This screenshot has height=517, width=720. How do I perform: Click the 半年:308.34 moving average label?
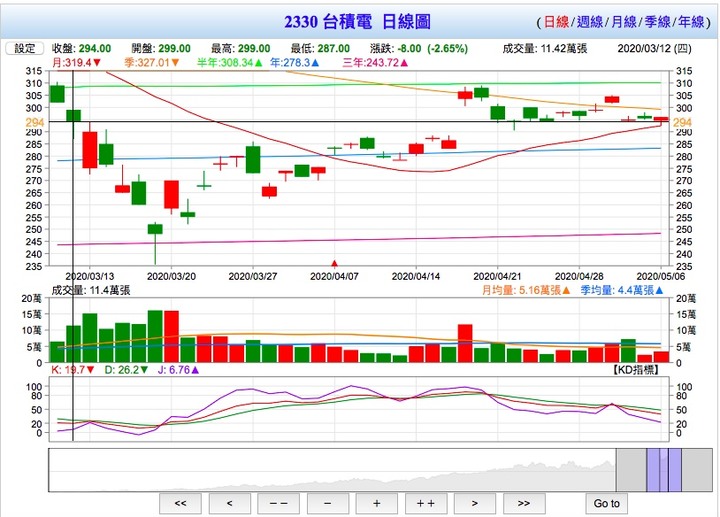[x=230, y=62]
